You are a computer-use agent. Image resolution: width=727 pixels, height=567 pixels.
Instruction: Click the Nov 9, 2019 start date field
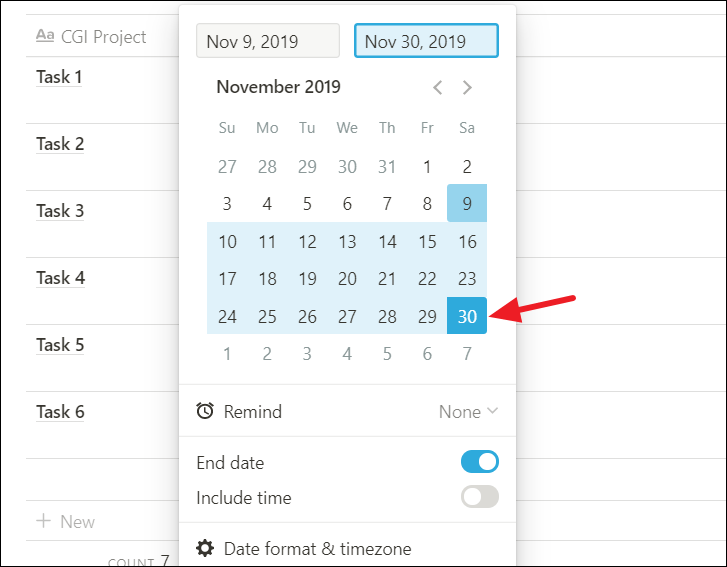pos(268,41)
